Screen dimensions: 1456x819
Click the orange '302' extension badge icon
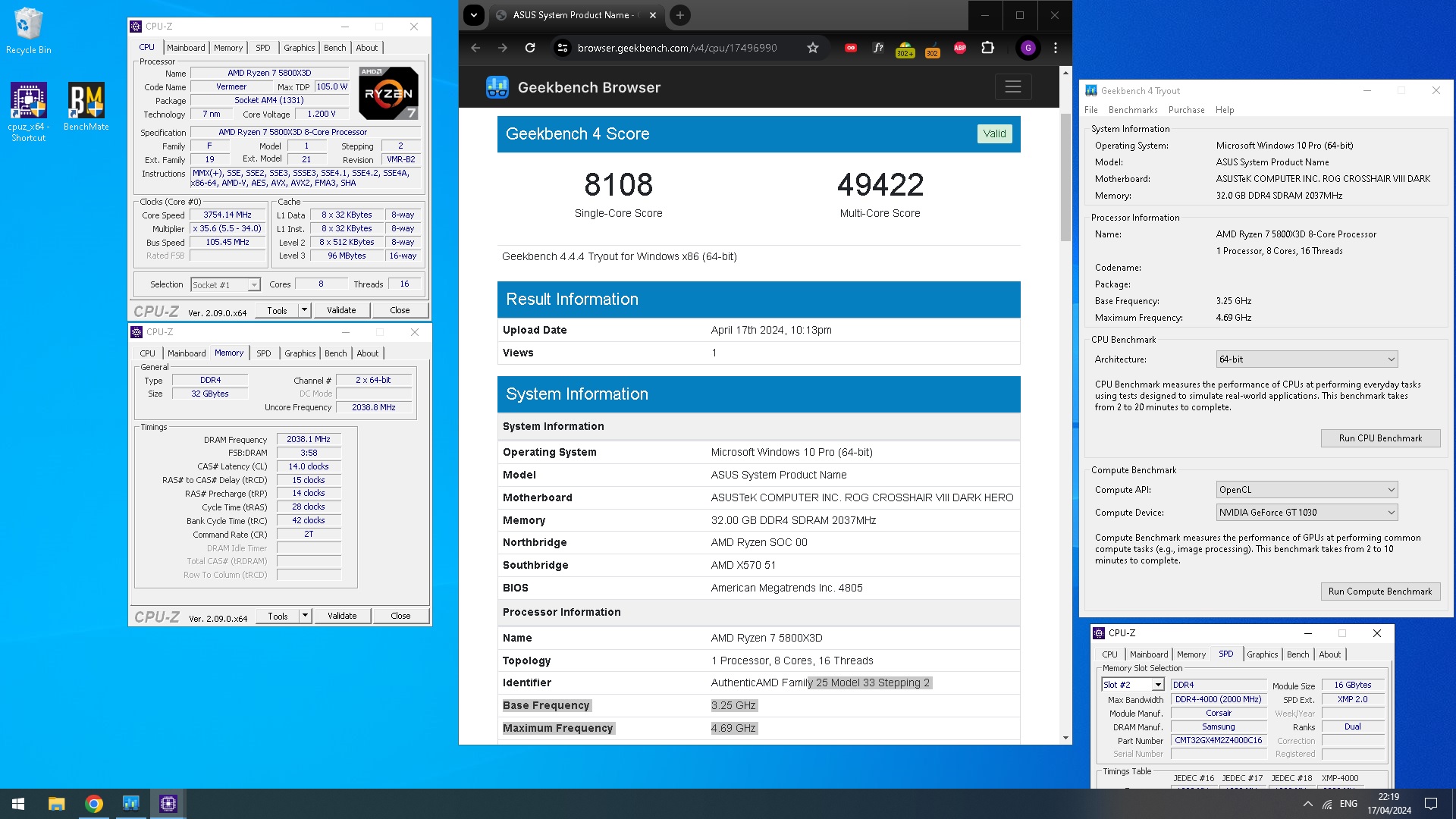pyautogui.click(x=932, y=49)
